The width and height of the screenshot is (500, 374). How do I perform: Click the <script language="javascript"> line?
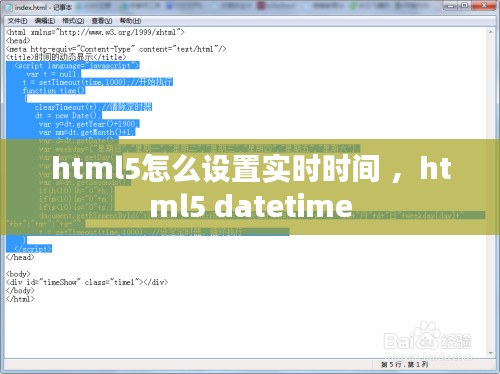click(x=77, y=65)
